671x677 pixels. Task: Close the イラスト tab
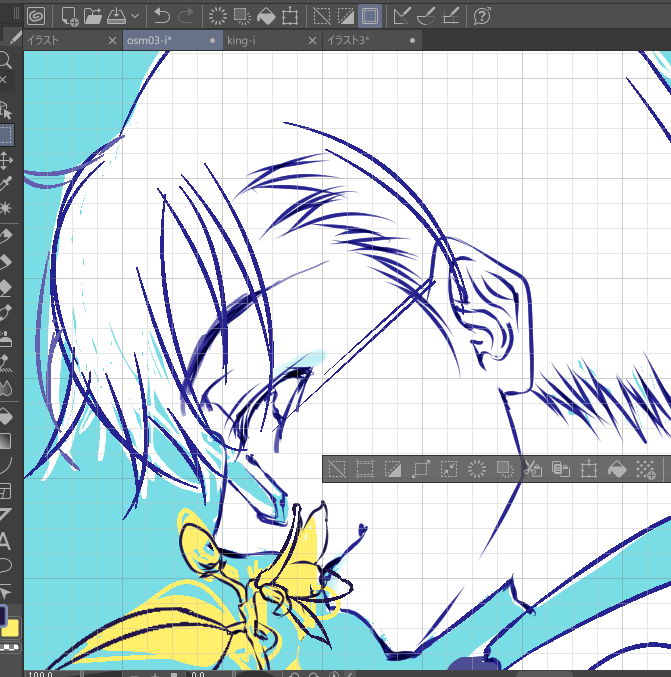(x=112, y=41)
